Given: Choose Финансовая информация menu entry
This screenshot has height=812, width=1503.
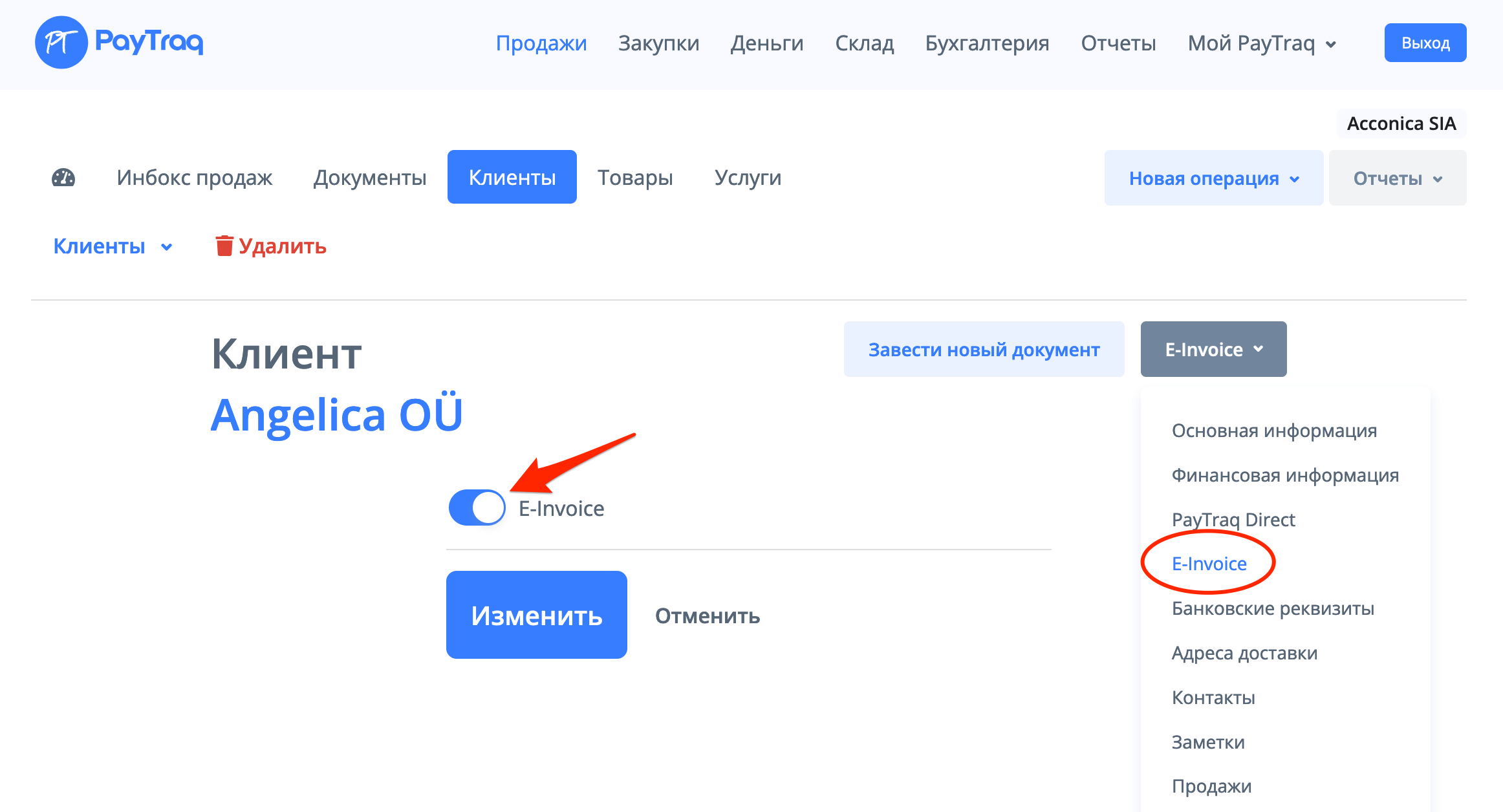Looking at the screenshot, I should [1284, 475].
